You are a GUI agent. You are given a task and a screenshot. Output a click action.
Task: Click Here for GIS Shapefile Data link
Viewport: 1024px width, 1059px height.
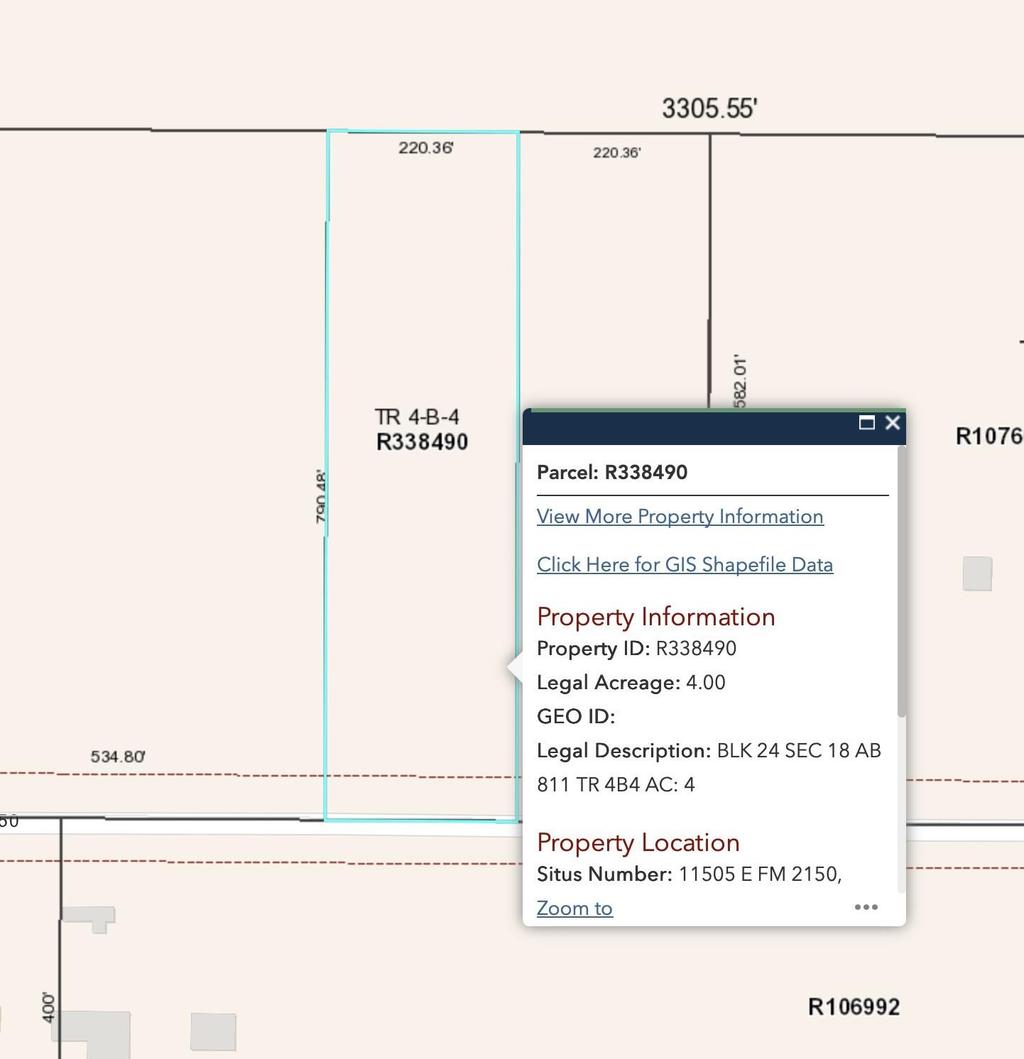684,564
